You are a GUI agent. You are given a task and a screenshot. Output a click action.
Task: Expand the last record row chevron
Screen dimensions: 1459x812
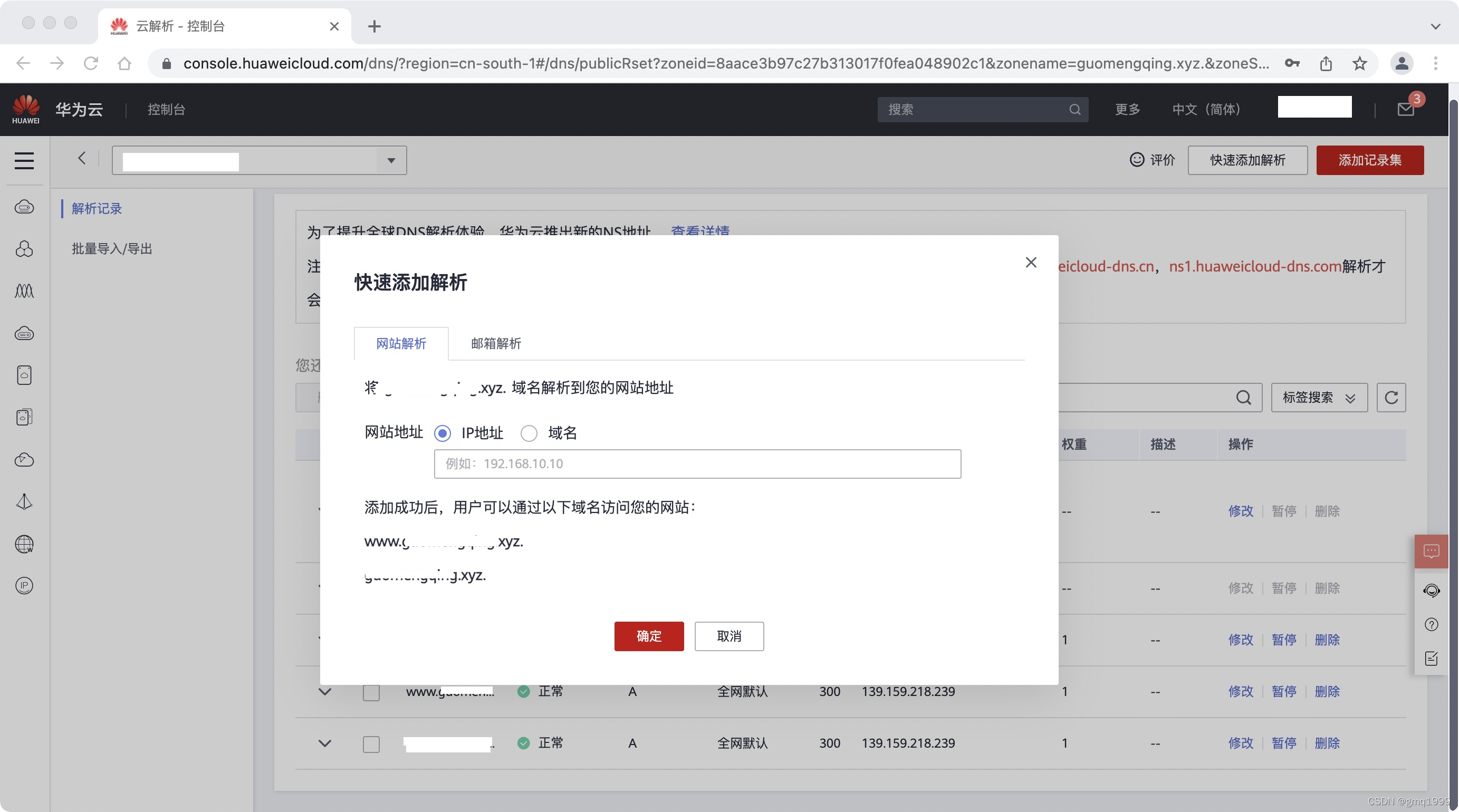[324, 743]
